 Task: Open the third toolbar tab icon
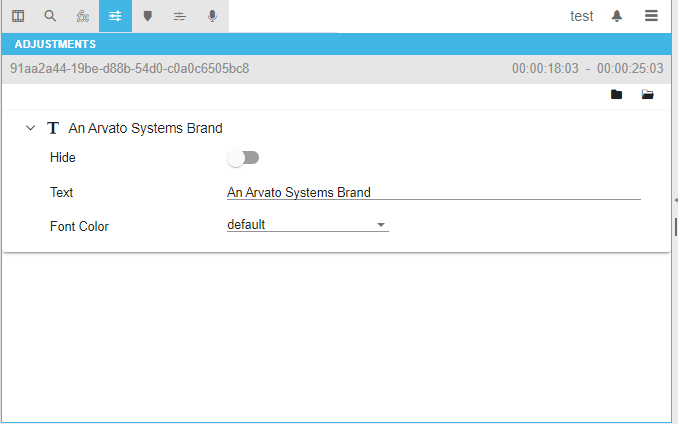coord(83,16)
